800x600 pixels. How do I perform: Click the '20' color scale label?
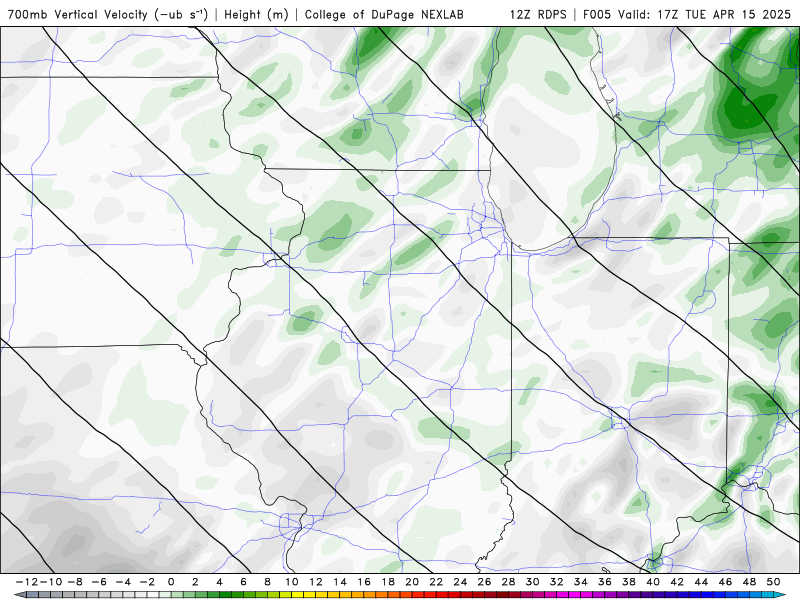point(412,582)
